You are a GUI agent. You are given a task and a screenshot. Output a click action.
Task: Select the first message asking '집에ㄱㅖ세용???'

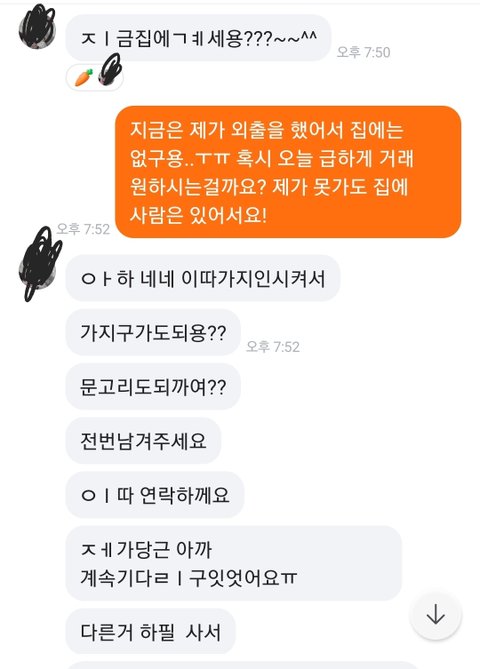198,38
